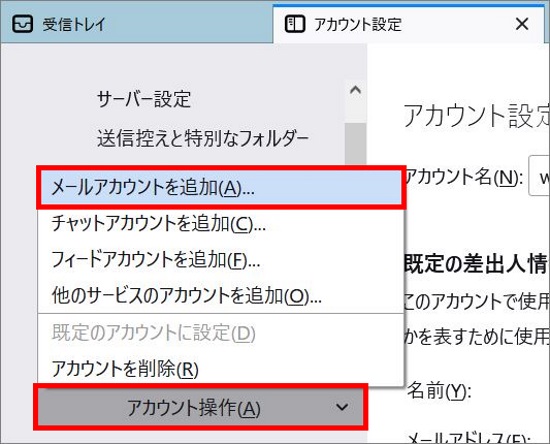
Task: Click the inbox tray icon on 受信トレイ tab
Action: (22, 24)
